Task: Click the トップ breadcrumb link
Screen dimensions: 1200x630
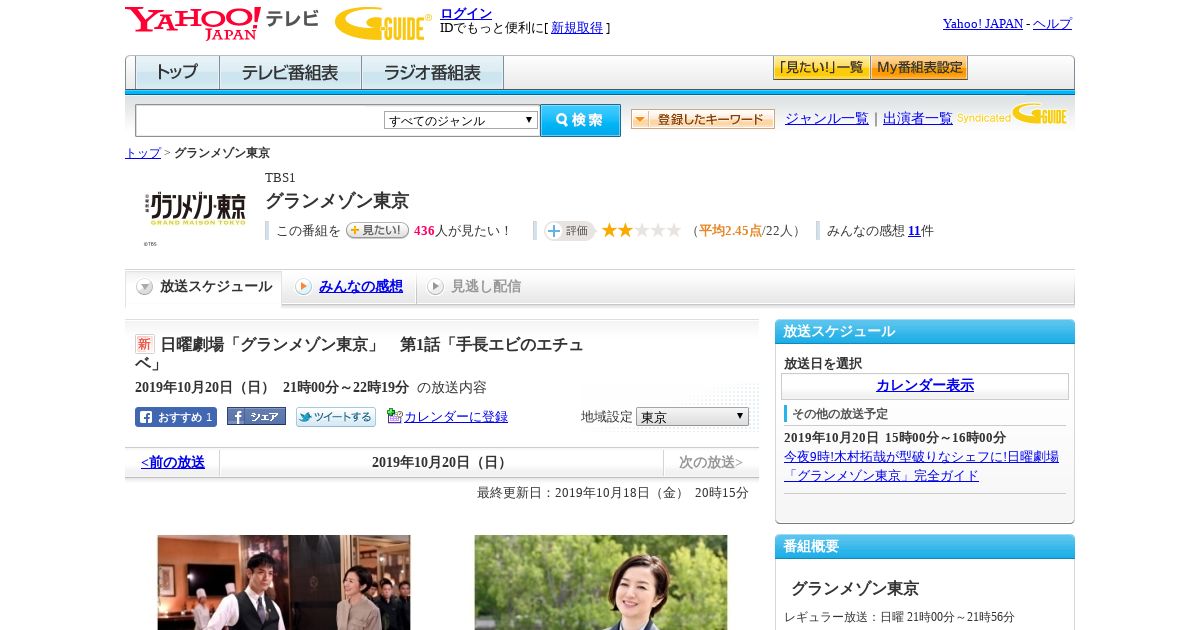Action: pyautogui.click(x=143, y=153)
